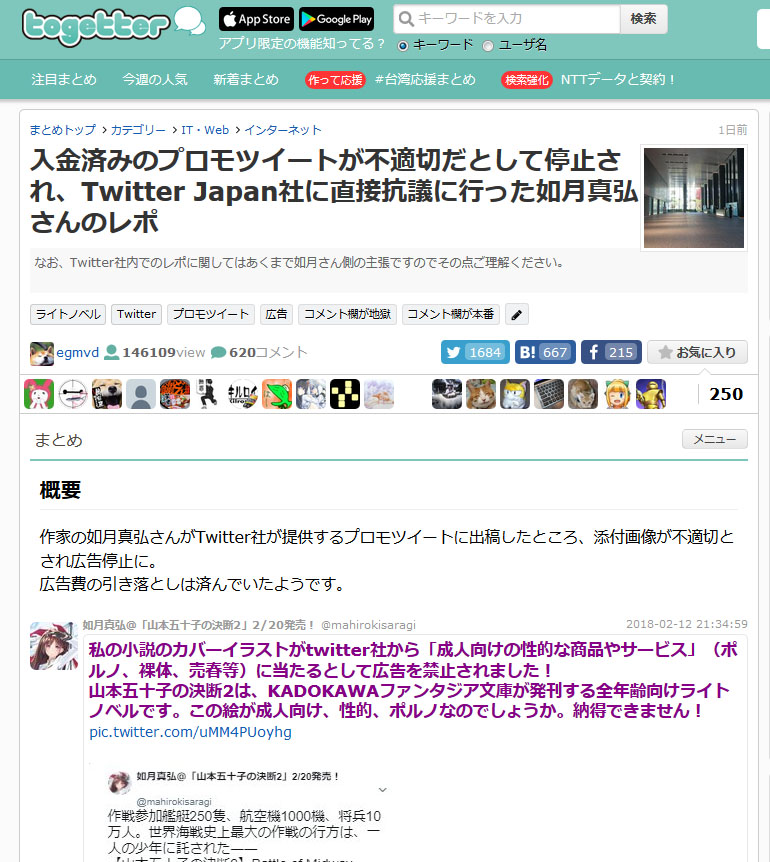
Task: Click the ライトノベル tag
Action: coord(67,314)
